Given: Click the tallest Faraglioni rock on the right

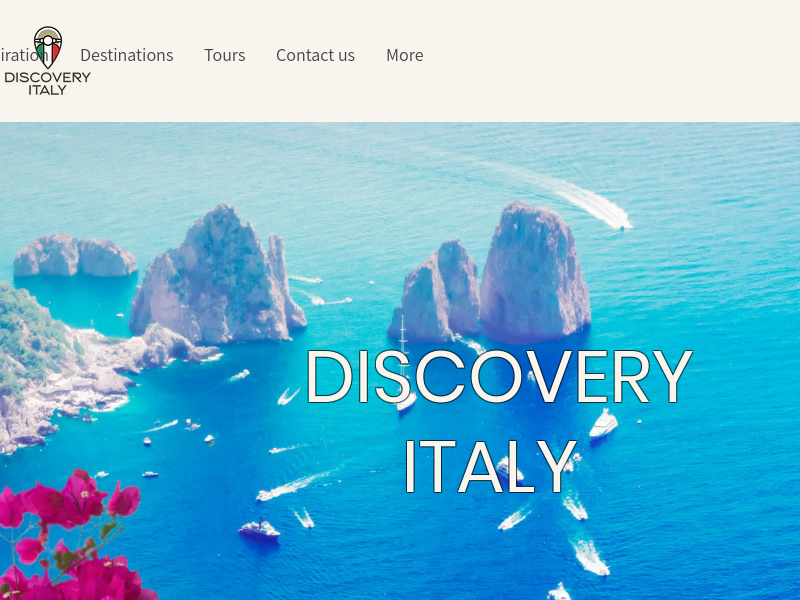Looking at the screenshot, I should coord(535,272).
